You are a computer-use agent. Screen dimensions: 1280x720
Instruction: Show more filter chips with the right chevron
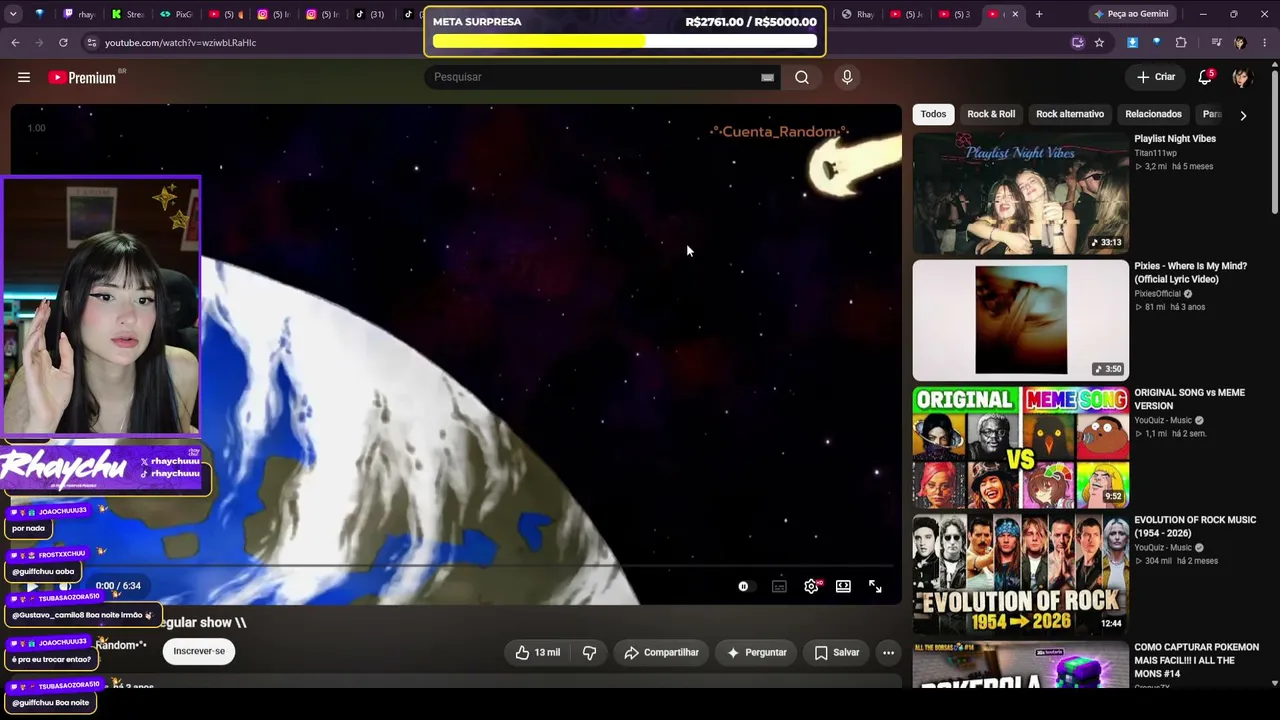(x=1243, y=115)
